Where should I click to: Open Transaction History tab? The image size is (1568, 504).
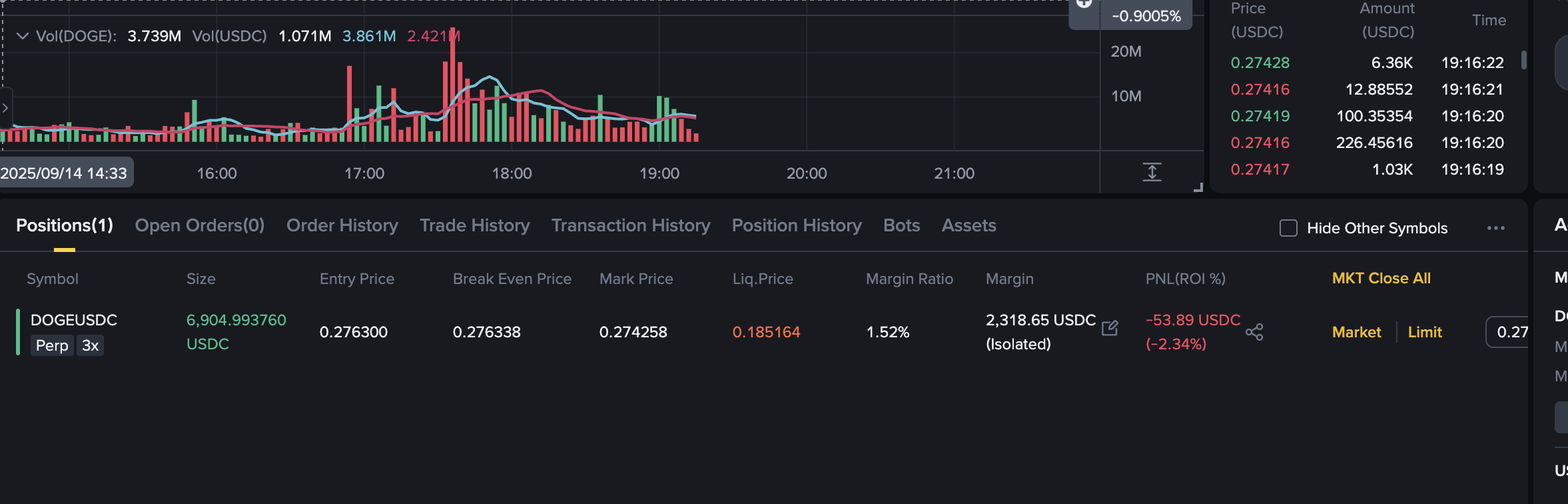pos(631,225)
